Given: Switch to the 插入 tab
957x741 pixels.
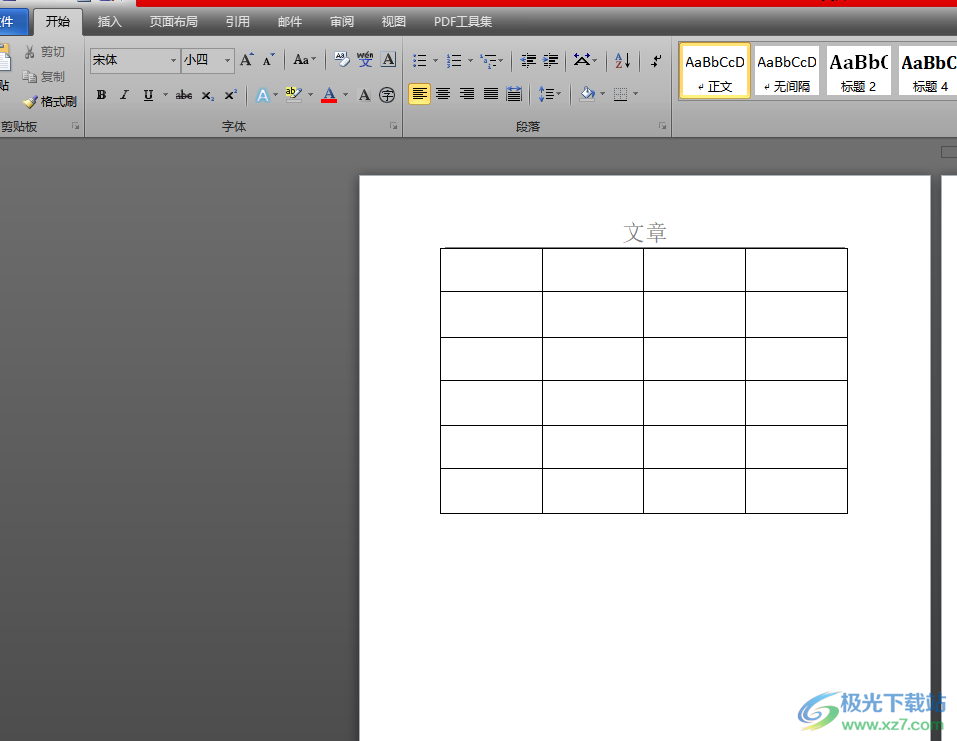Looking at the screenshot, I should coord(110,22).
